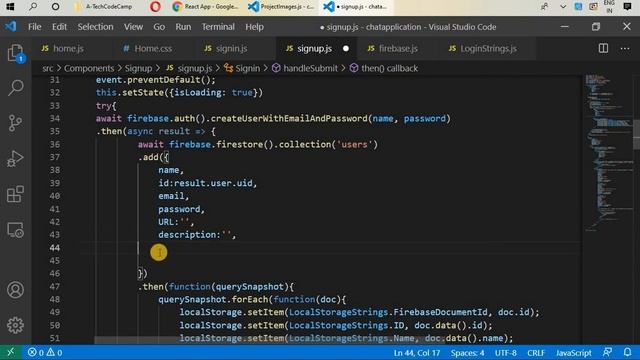Click the code minimap preview
640x360 pixels.
(x=608, y=153)
